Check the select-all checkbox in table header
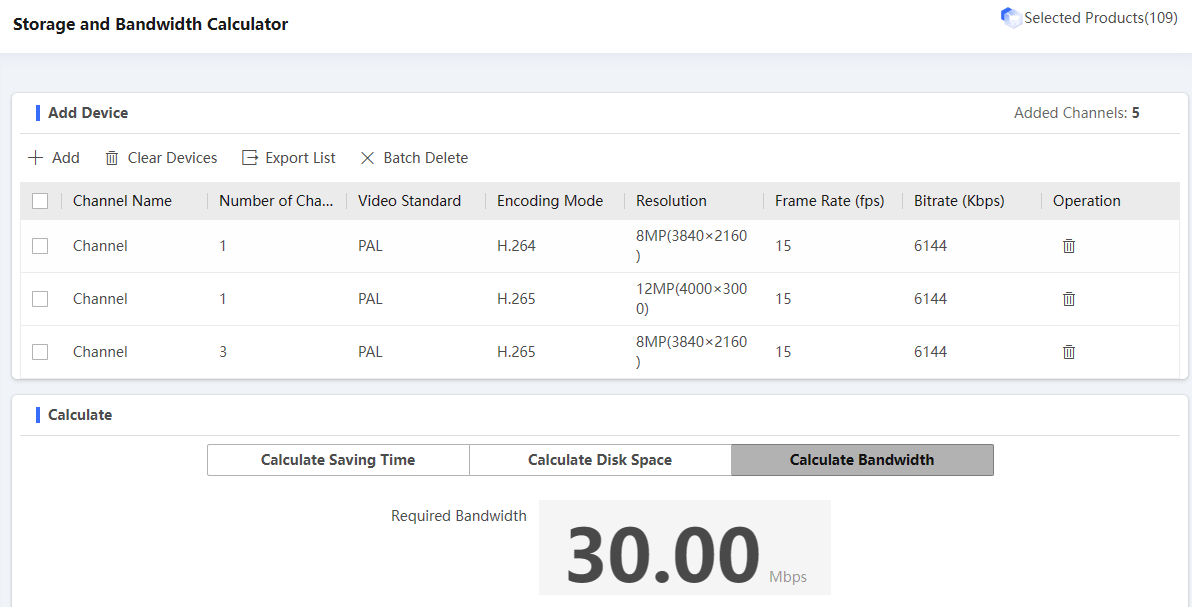This screenshot has width=1192, height=607. 40,200
